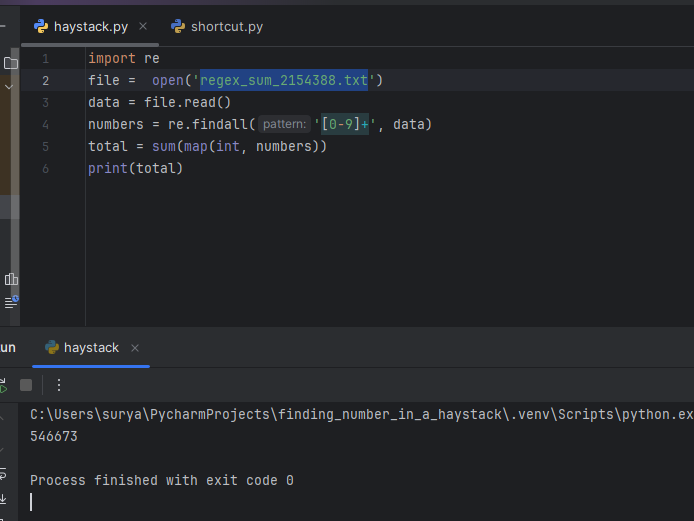Click the python.exe path line in the console
Image resolution: width=694 pixels, height=521 pixels.
(362, 414)
